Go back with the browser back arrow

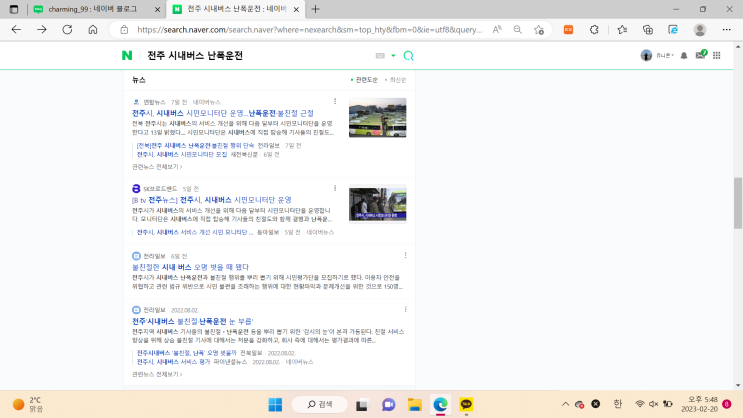click(16, 29)
